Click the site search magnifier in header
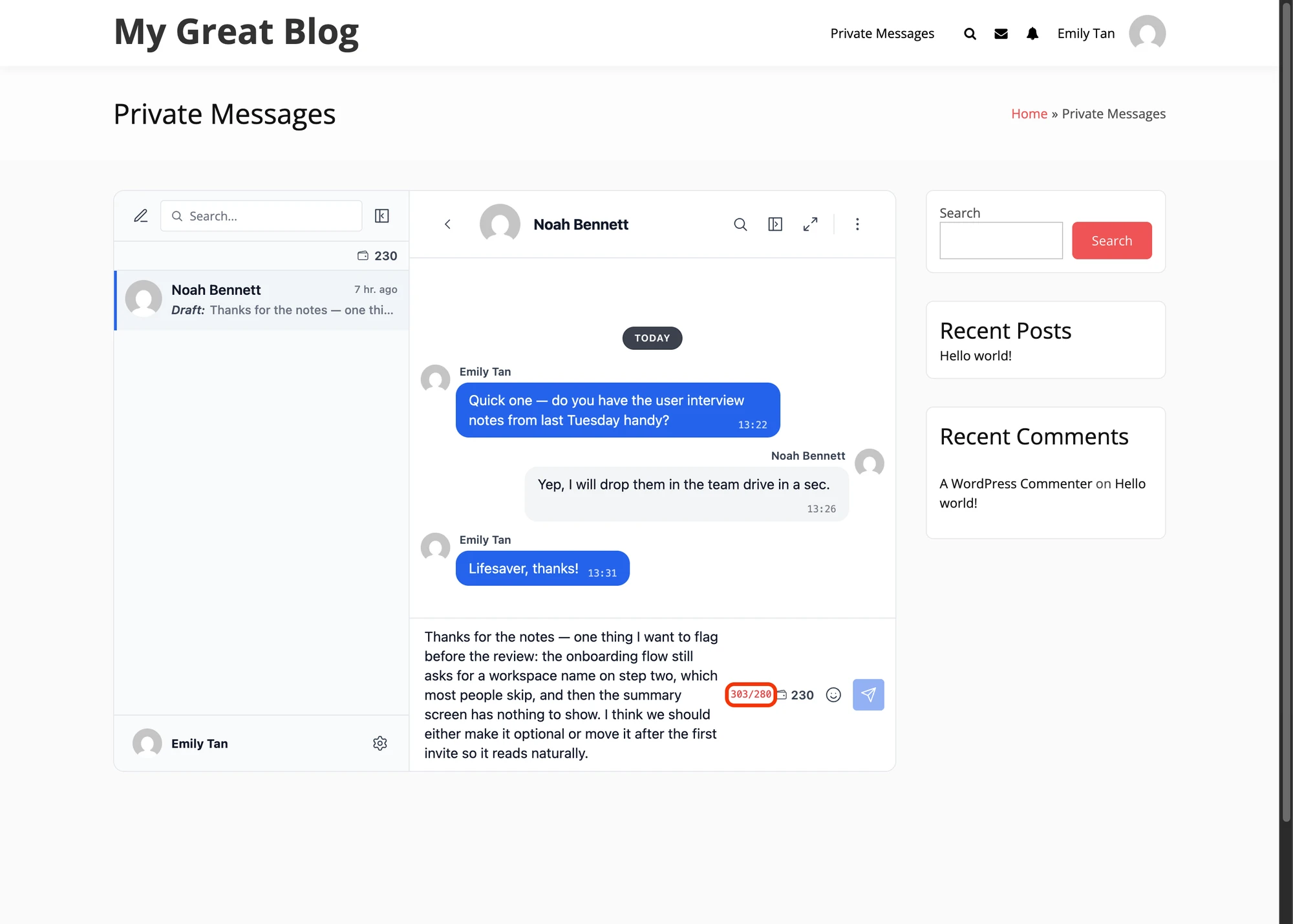 pos(970,34)
